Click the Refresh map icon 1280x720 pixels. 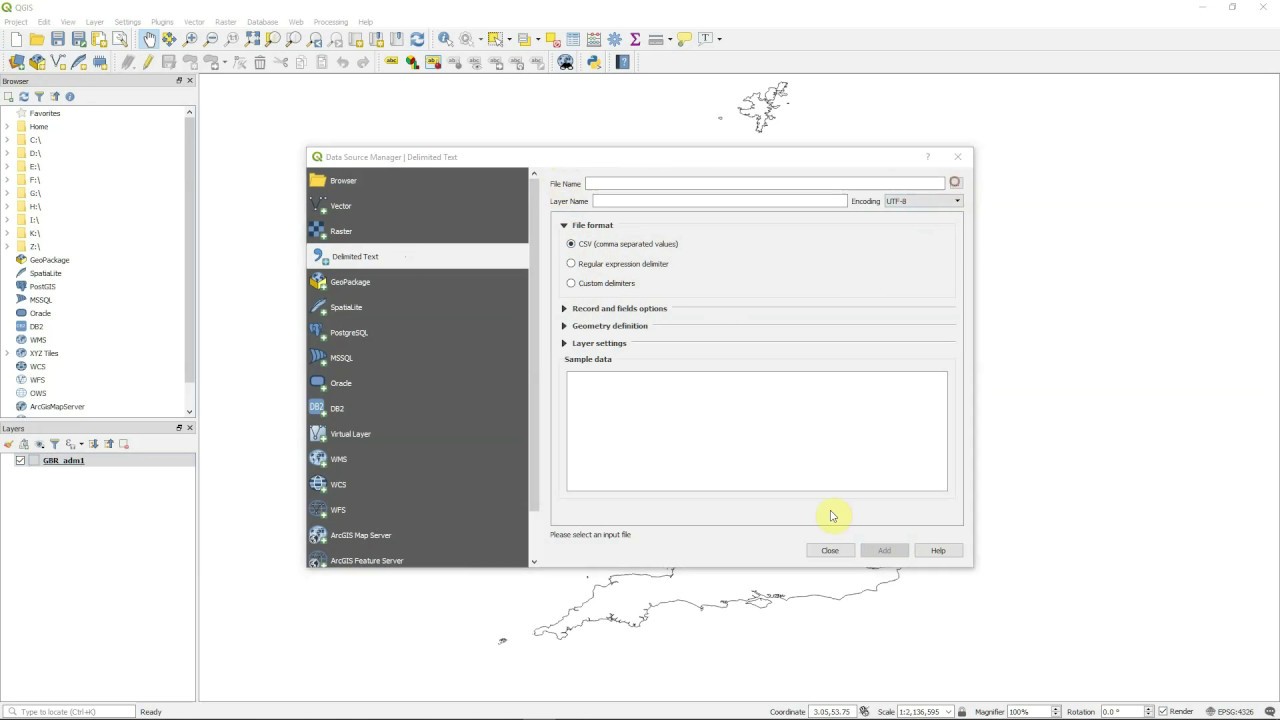(417, 39)
